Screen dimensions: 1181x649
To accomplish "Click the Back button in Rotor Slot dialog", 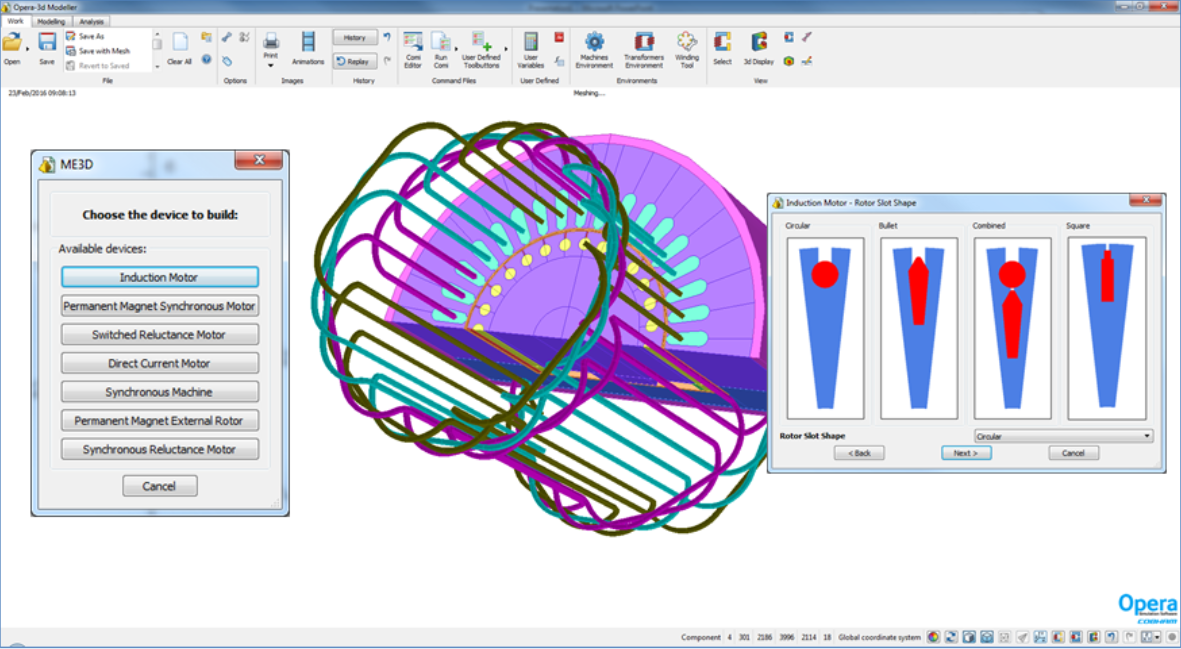I will click(x=859, y=452).
